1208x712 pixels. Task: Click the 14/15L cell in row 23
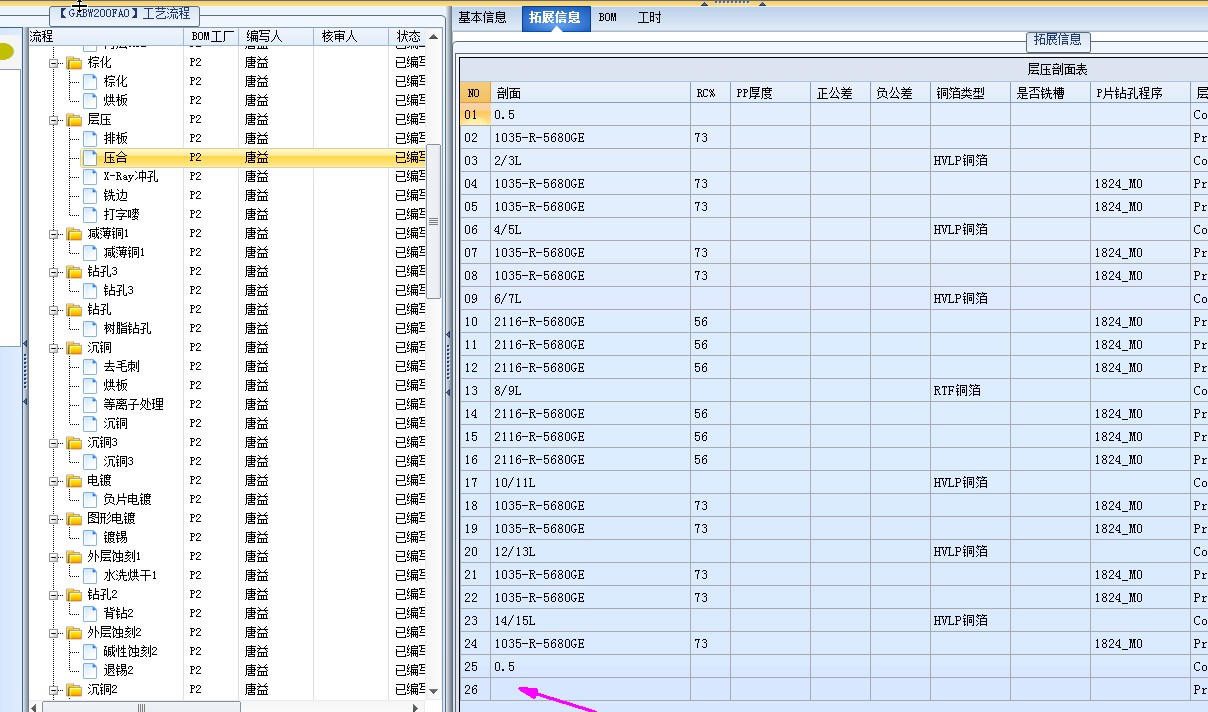point(590,620)
